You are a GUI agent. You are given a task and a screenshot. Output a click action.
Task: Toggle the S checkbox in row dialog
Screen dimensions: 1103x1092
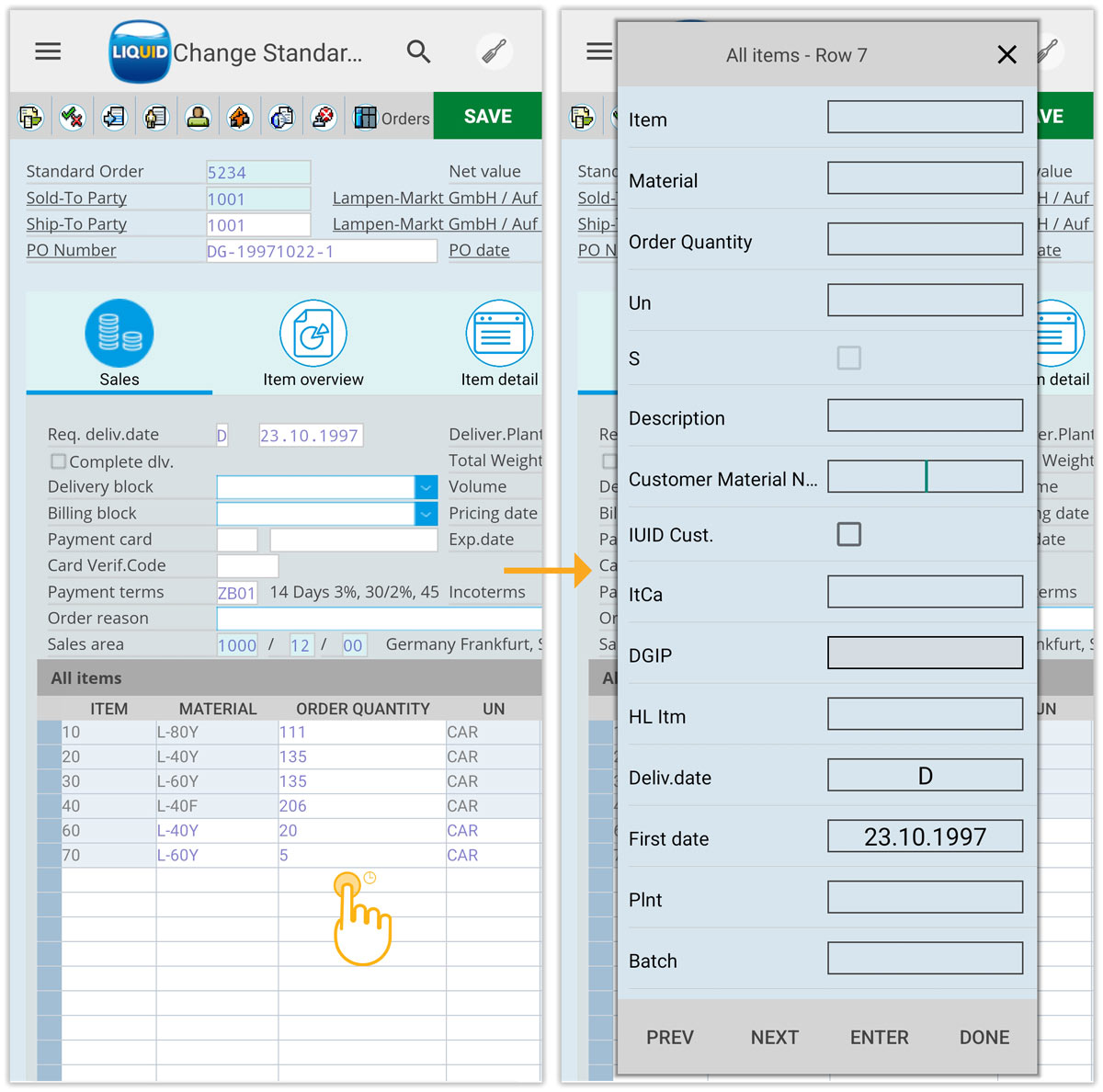[848, 358]
